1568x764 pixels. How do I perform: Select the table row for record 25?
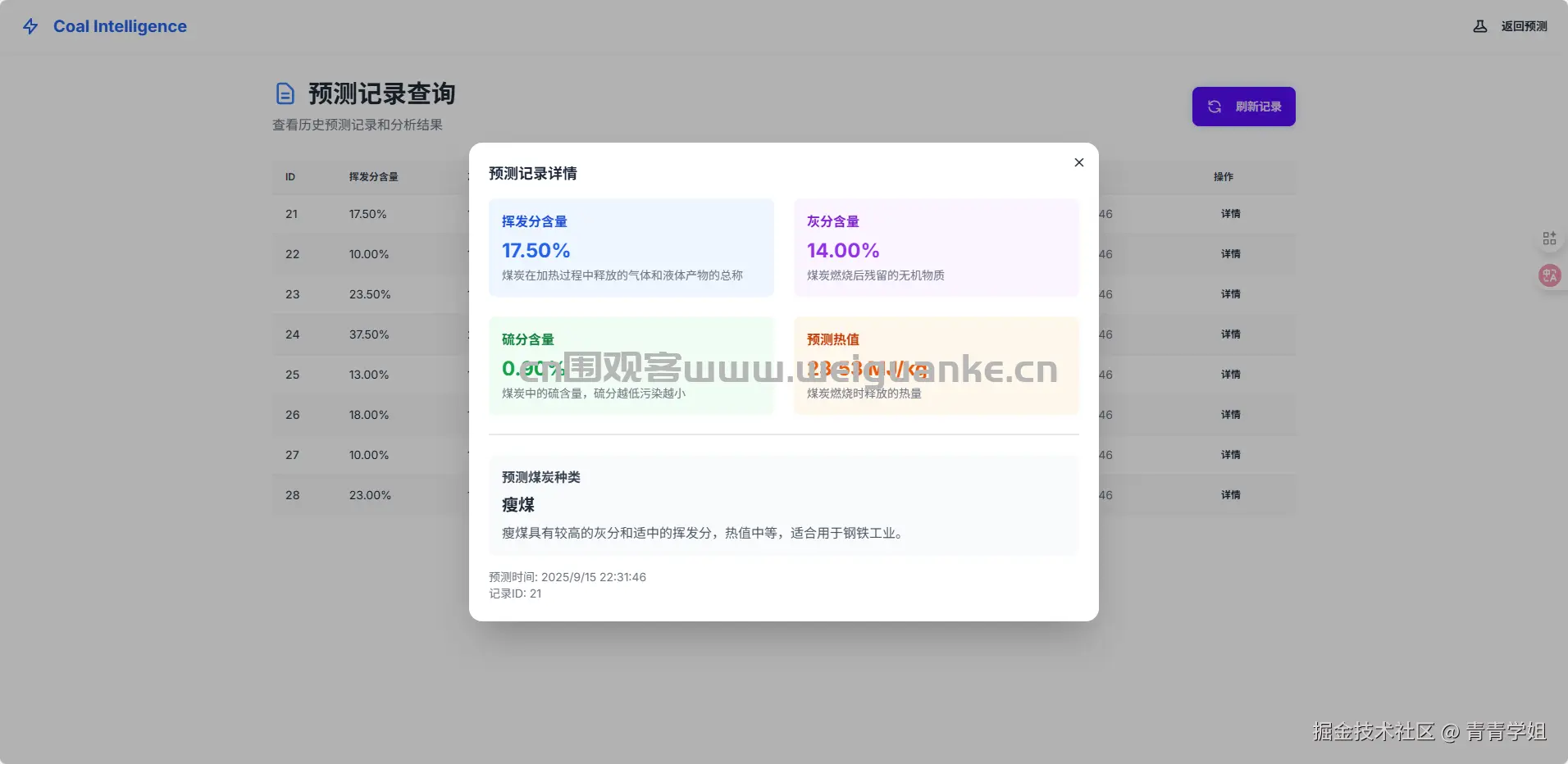369,375
